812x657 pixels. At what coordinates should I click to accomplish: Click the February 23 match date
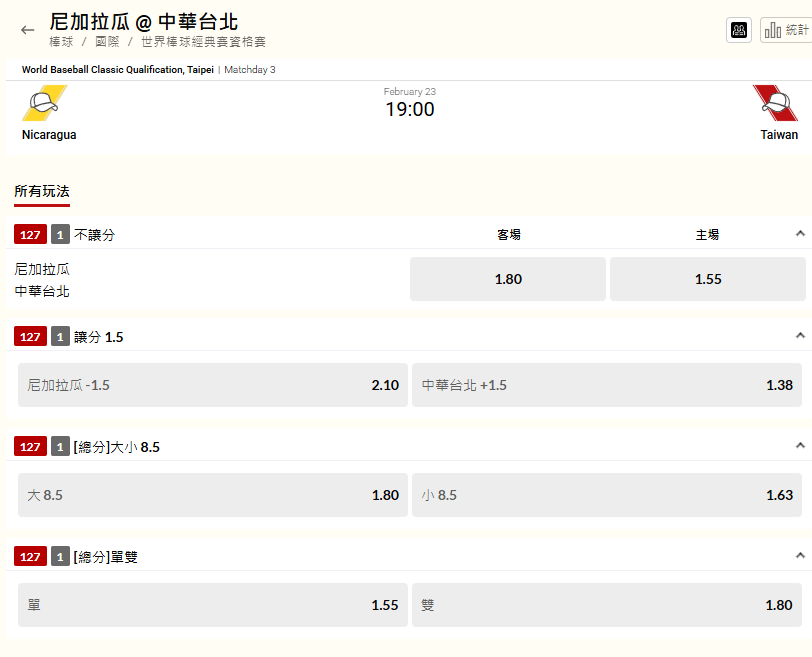point(410,92)
